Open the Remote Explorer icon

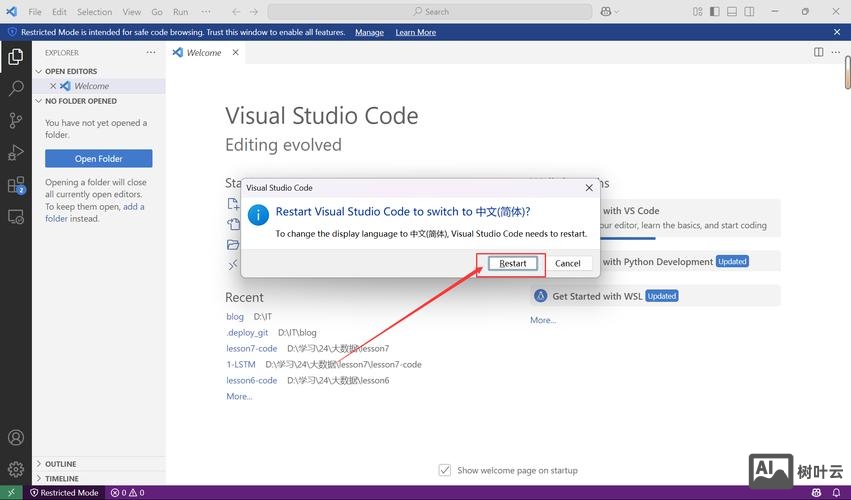tap(15, 217)
